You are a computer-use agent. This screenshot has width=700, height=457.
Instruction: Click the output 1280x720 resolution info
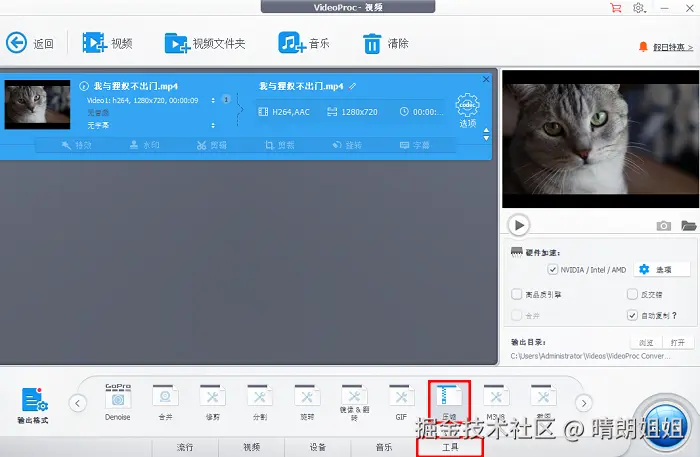point(352,112)
